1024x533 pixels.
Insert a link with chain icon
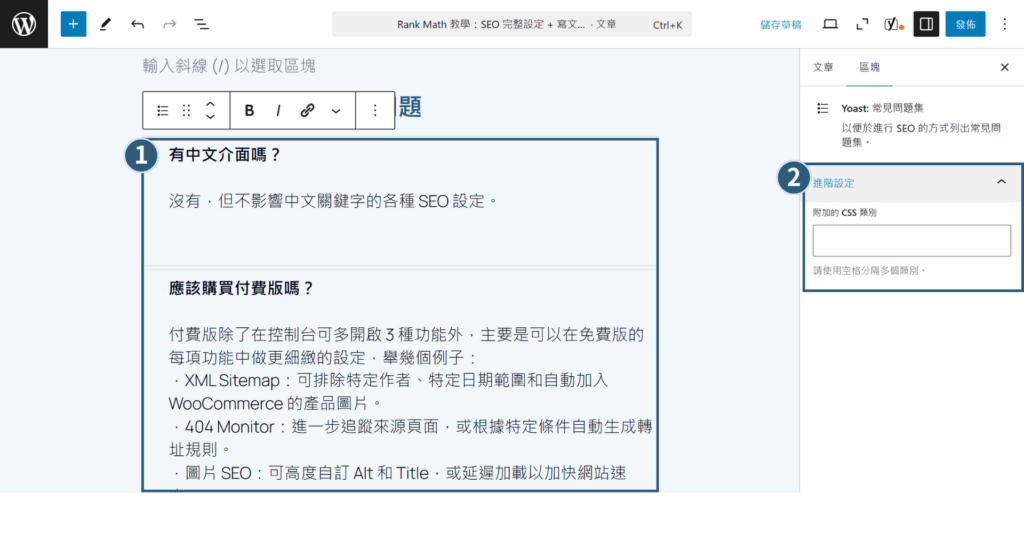308,110
